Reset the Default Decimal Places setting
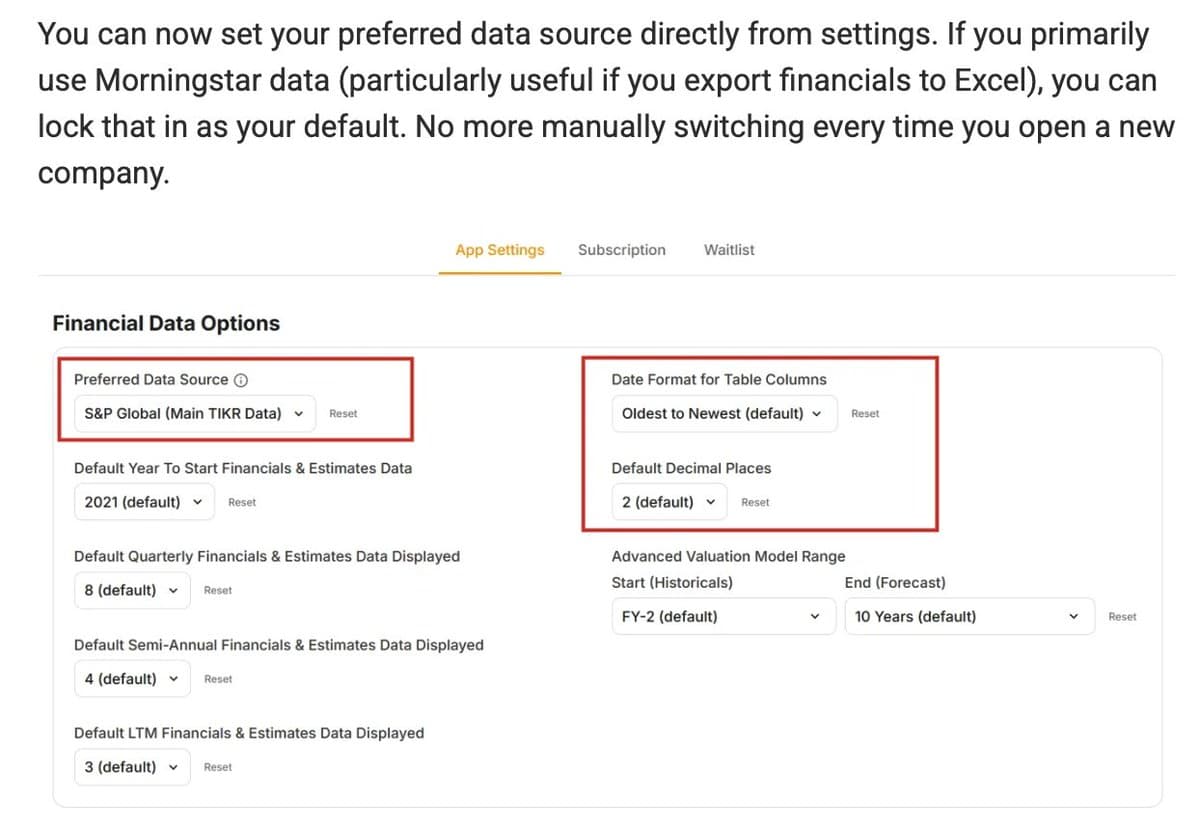 (755, 503)
